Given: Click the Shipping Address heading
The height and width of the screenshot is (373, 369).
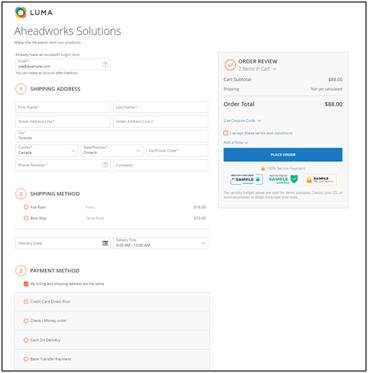Looking at the screenshot, I should point(55,89).
